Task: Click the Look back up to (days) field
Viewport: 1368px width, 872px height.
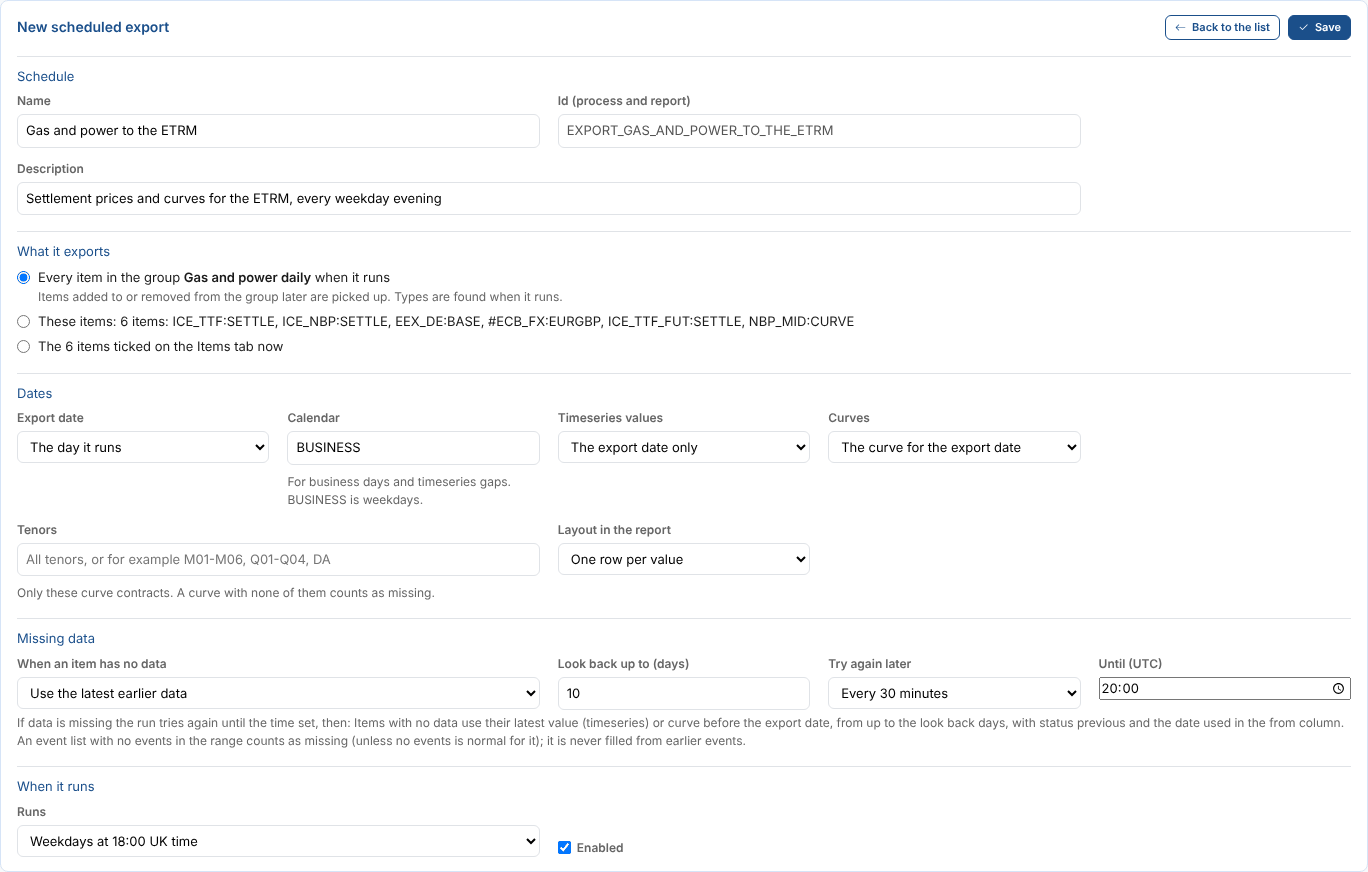Action: 684,693
